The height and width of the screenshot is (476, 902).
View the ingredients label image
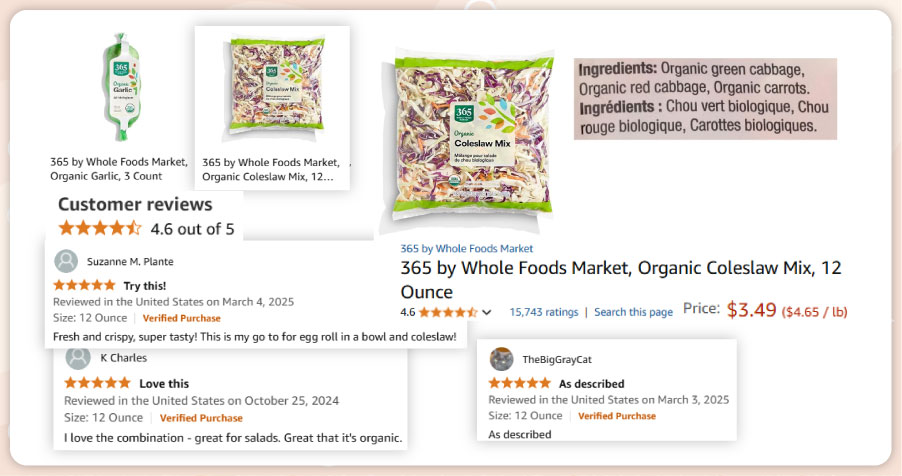tap(705, 98)
